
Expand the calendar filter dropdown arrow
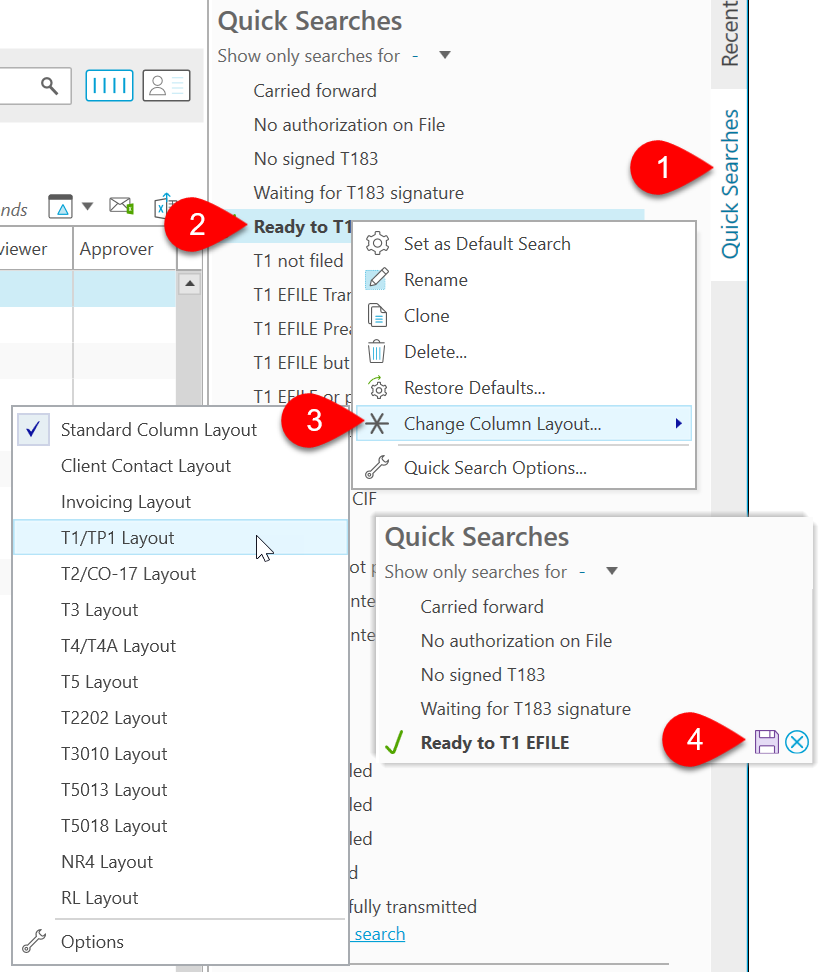[87, 206]
